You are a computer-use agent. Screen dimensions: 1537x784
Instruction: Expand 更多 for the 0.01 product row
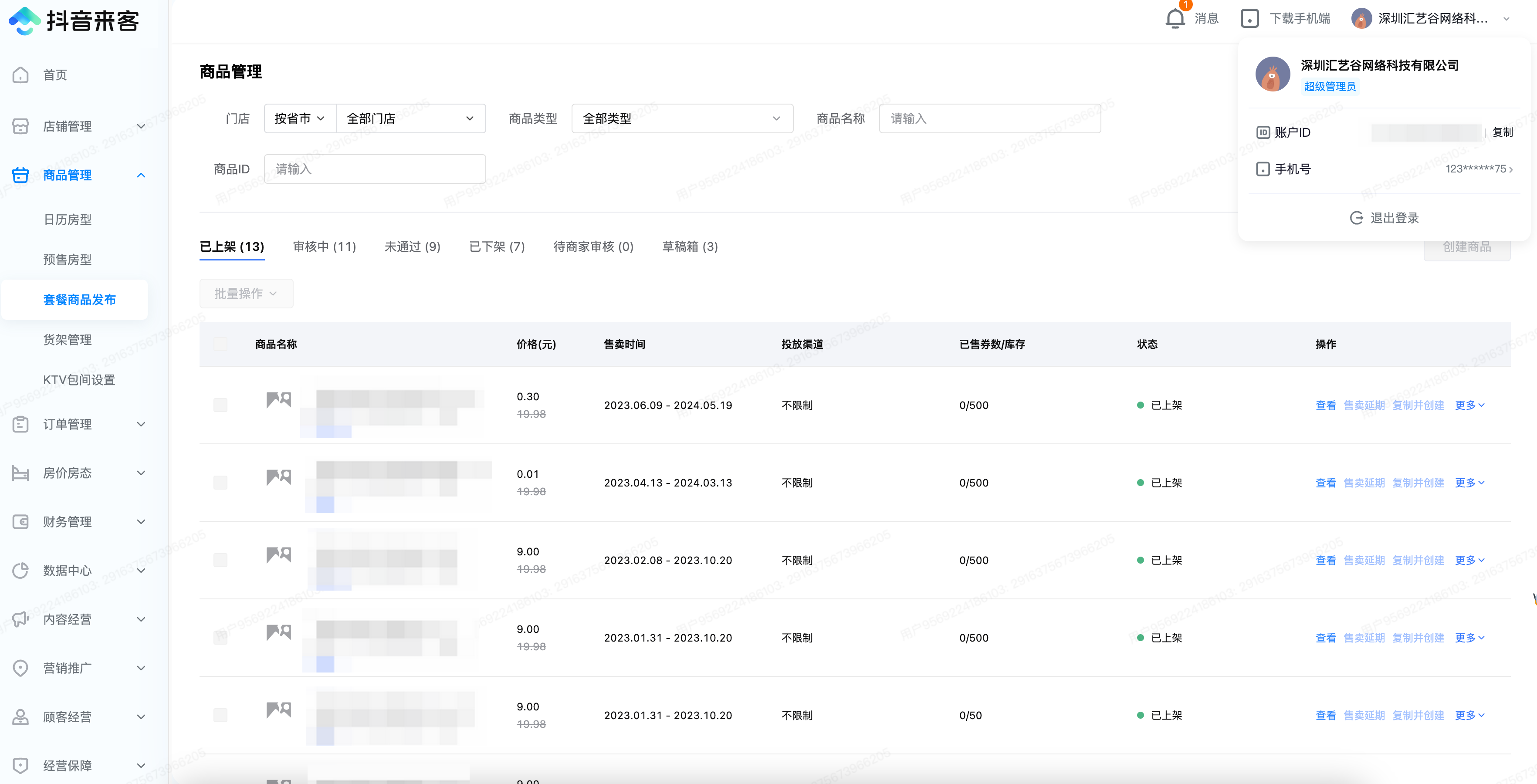click(x=1469, y=483)
